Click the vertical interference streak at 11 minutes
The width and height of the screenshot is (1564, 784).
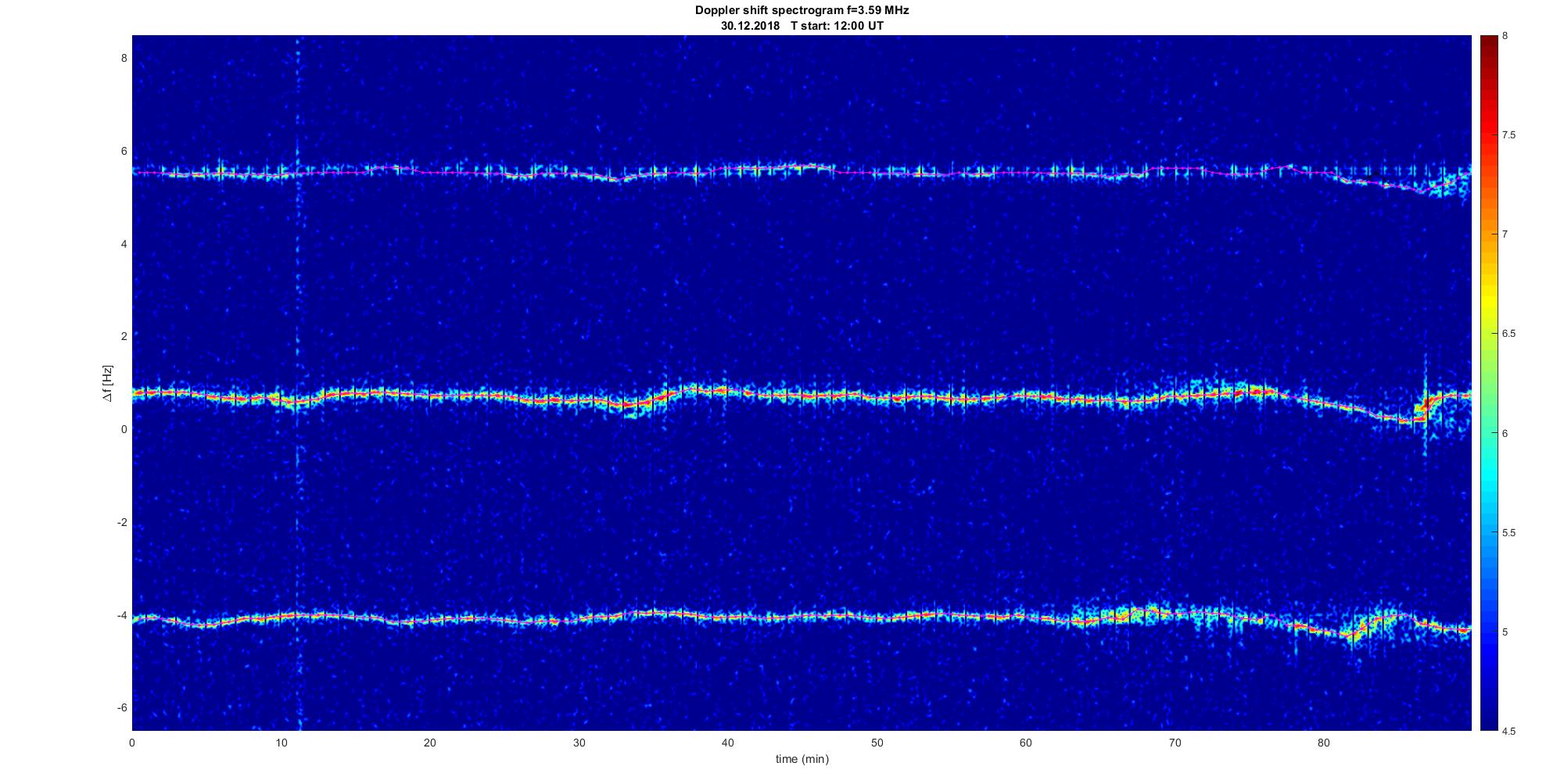pyautogui.click(x=297, y=383)
